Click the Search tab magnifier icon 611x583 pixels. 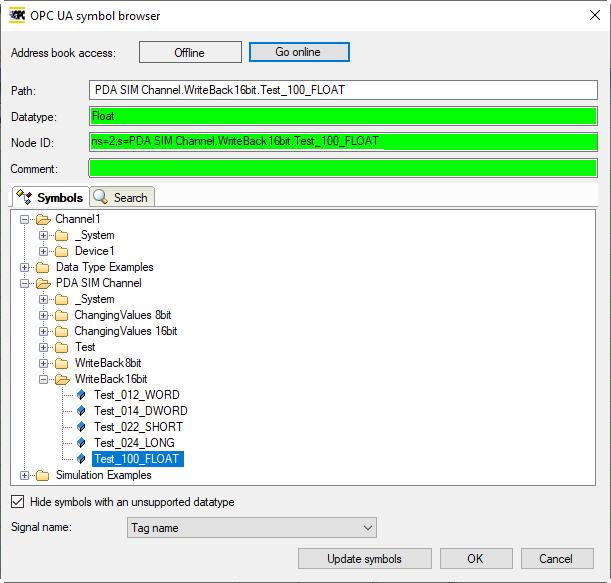click(101, 197)
